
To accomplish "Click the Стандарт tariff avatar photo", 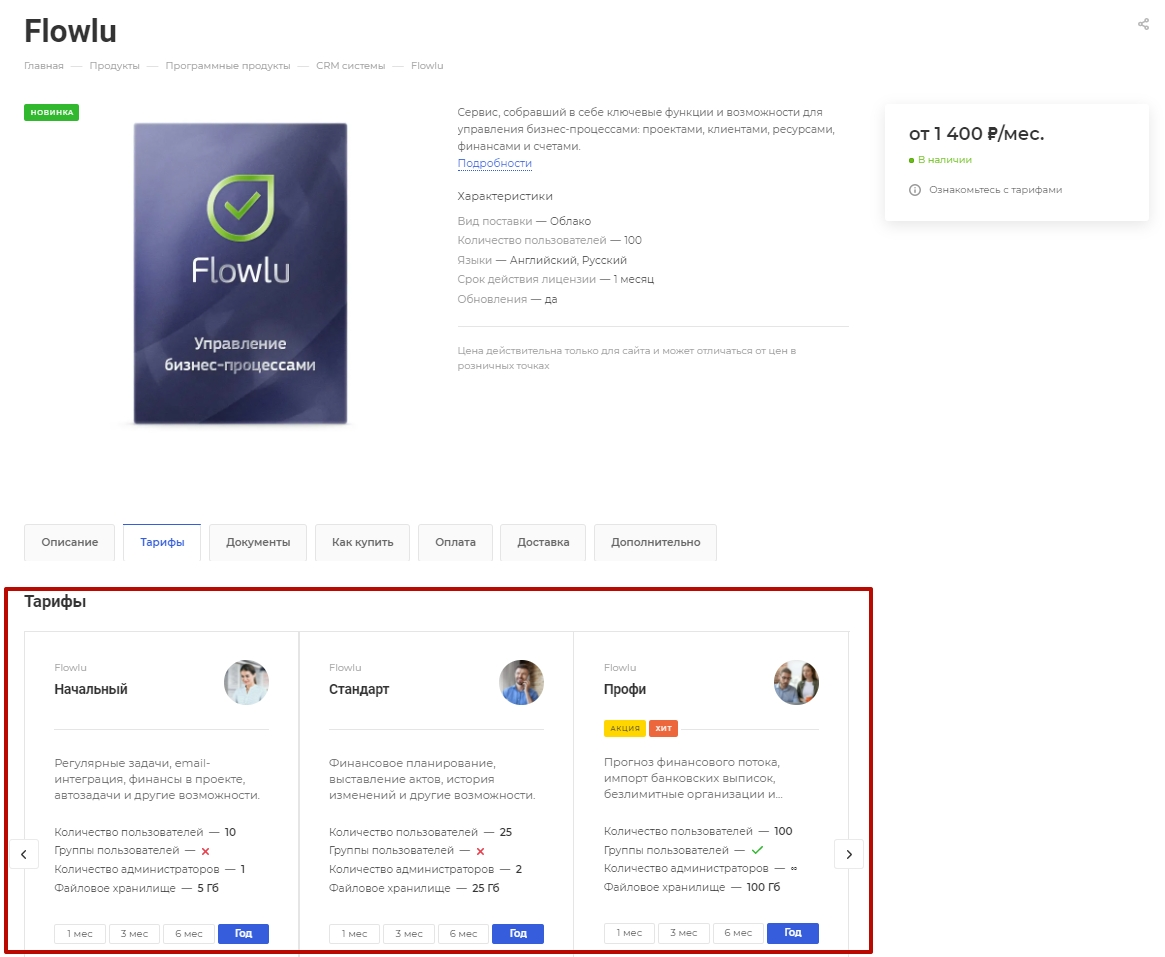I will [521, 682].
